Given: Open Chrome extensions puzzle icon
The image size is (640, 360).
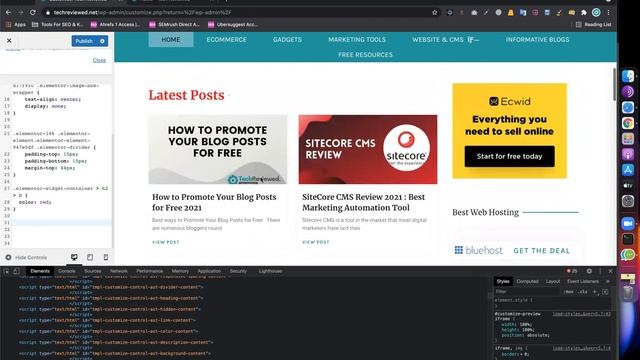Looking at the screenshot, I should 584,13.
